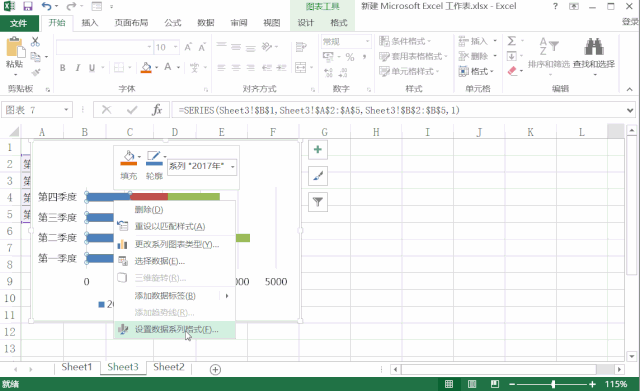
Task: Choose Format Data Series menu item
Action: tap(175, 329)
